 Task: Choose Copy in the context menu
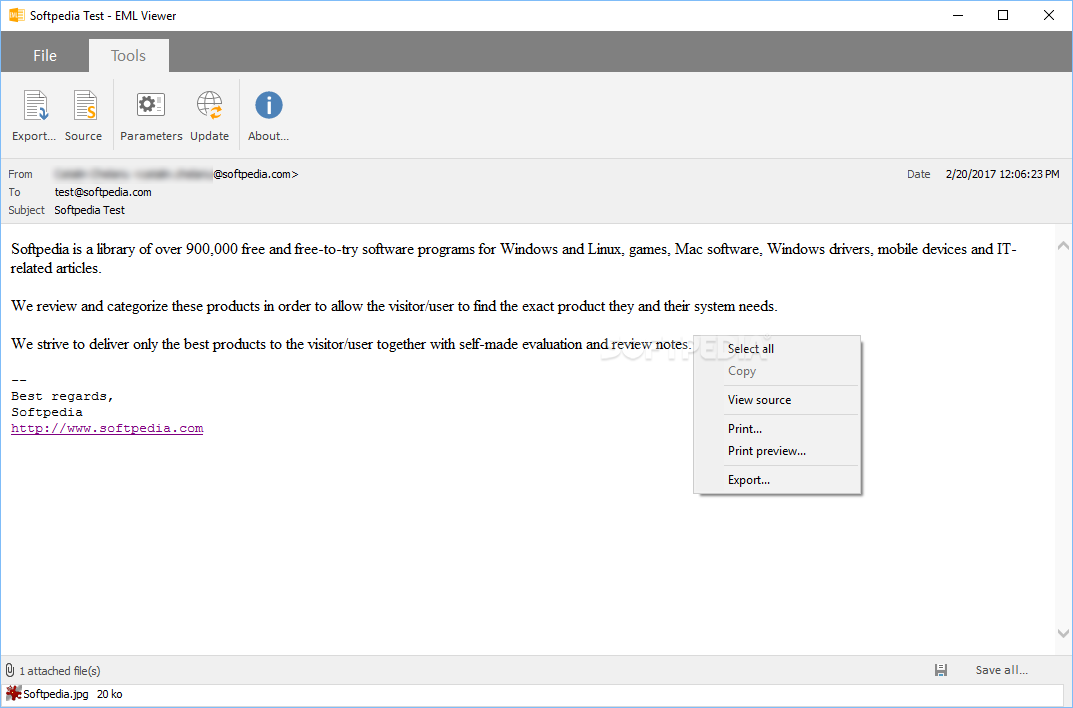pyautogui.click(x=777, y=371)
